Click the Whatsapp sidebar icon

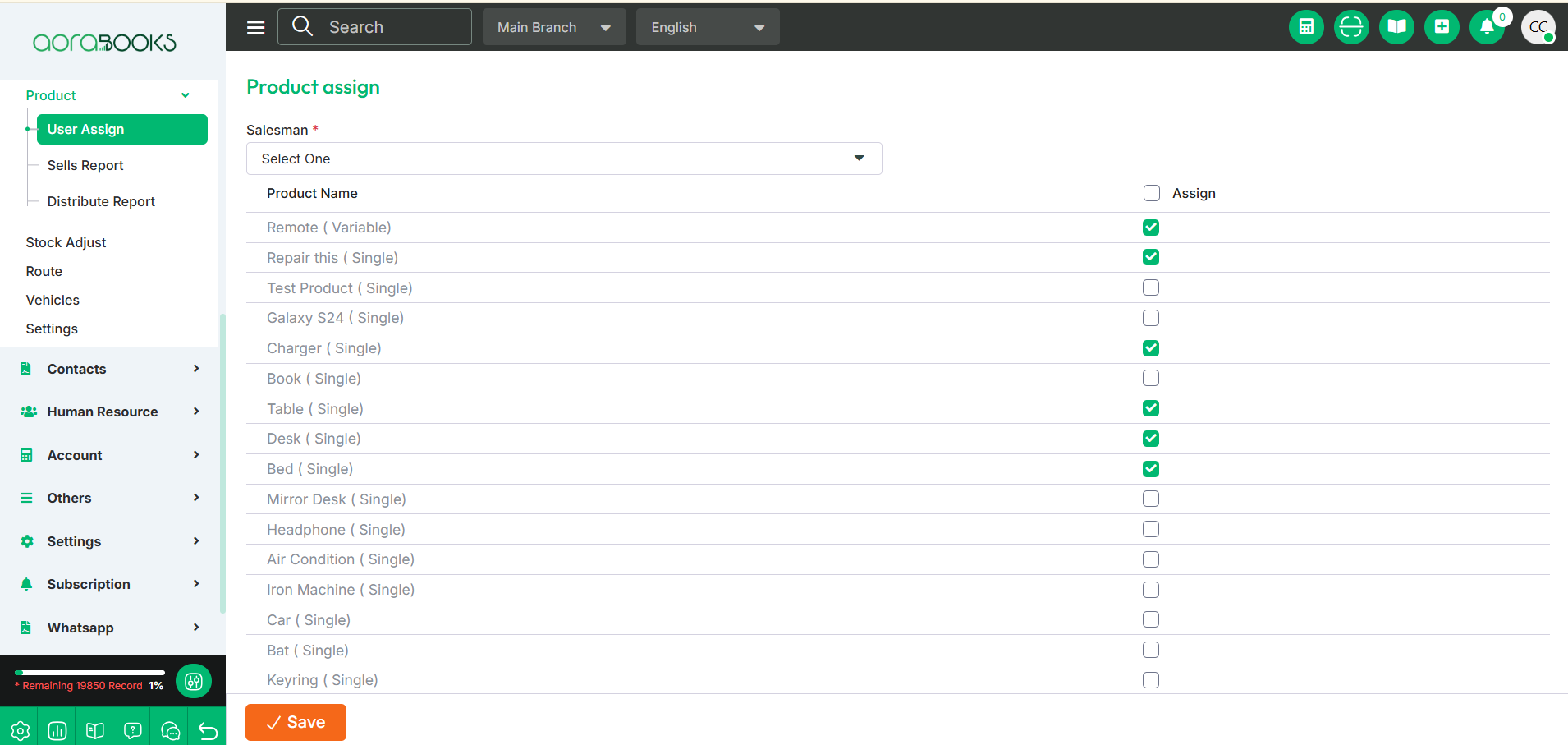pyautogui.click(x=26, y=628)
